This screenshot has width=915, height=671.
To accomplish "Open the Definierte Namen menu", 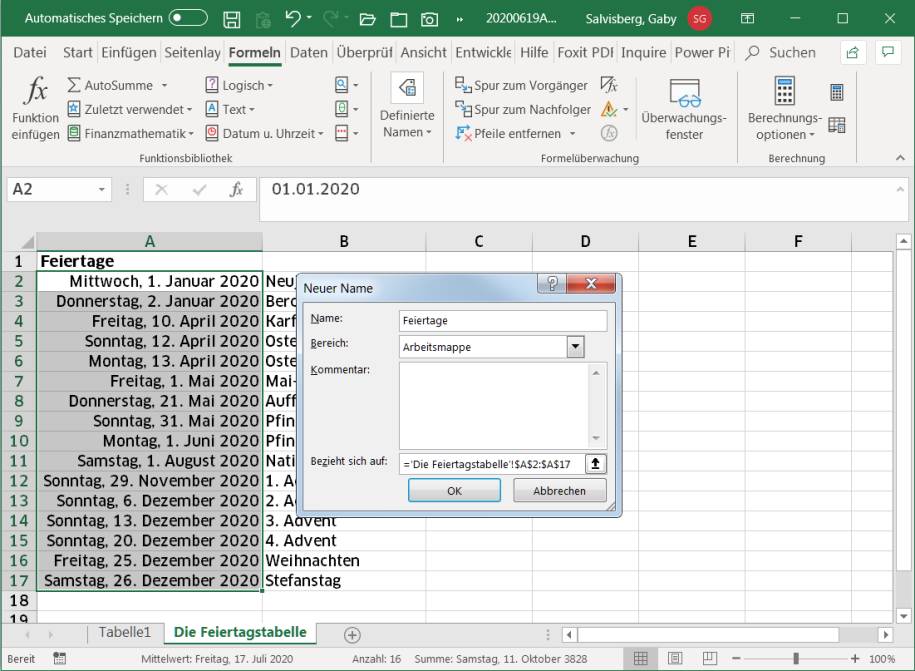I will coord(407,107).
